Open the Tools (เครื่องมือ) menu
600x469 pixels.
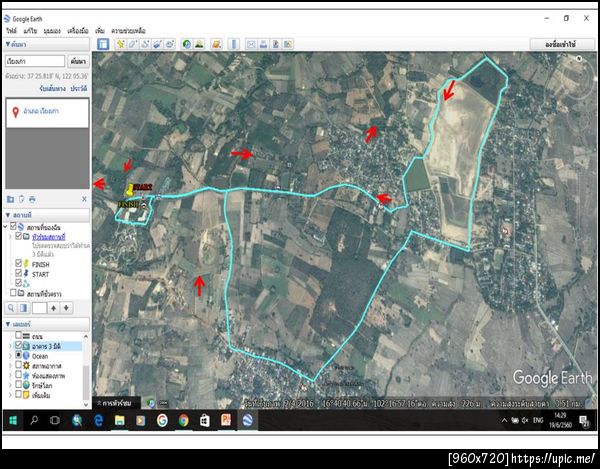coord(78,31)
